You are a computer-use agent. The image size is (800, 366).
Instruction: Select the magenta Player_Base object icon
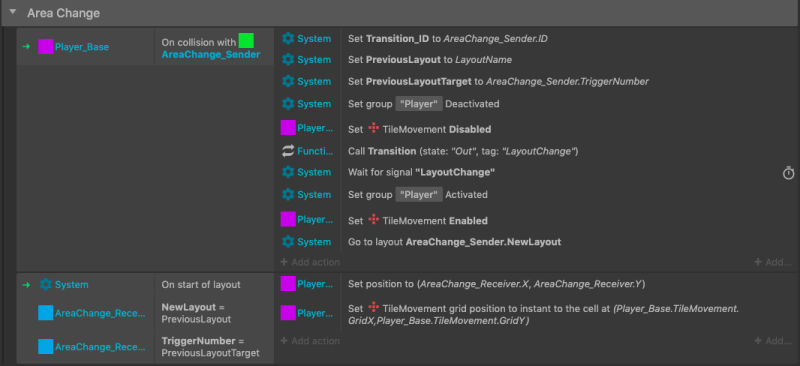coord(45,47)
